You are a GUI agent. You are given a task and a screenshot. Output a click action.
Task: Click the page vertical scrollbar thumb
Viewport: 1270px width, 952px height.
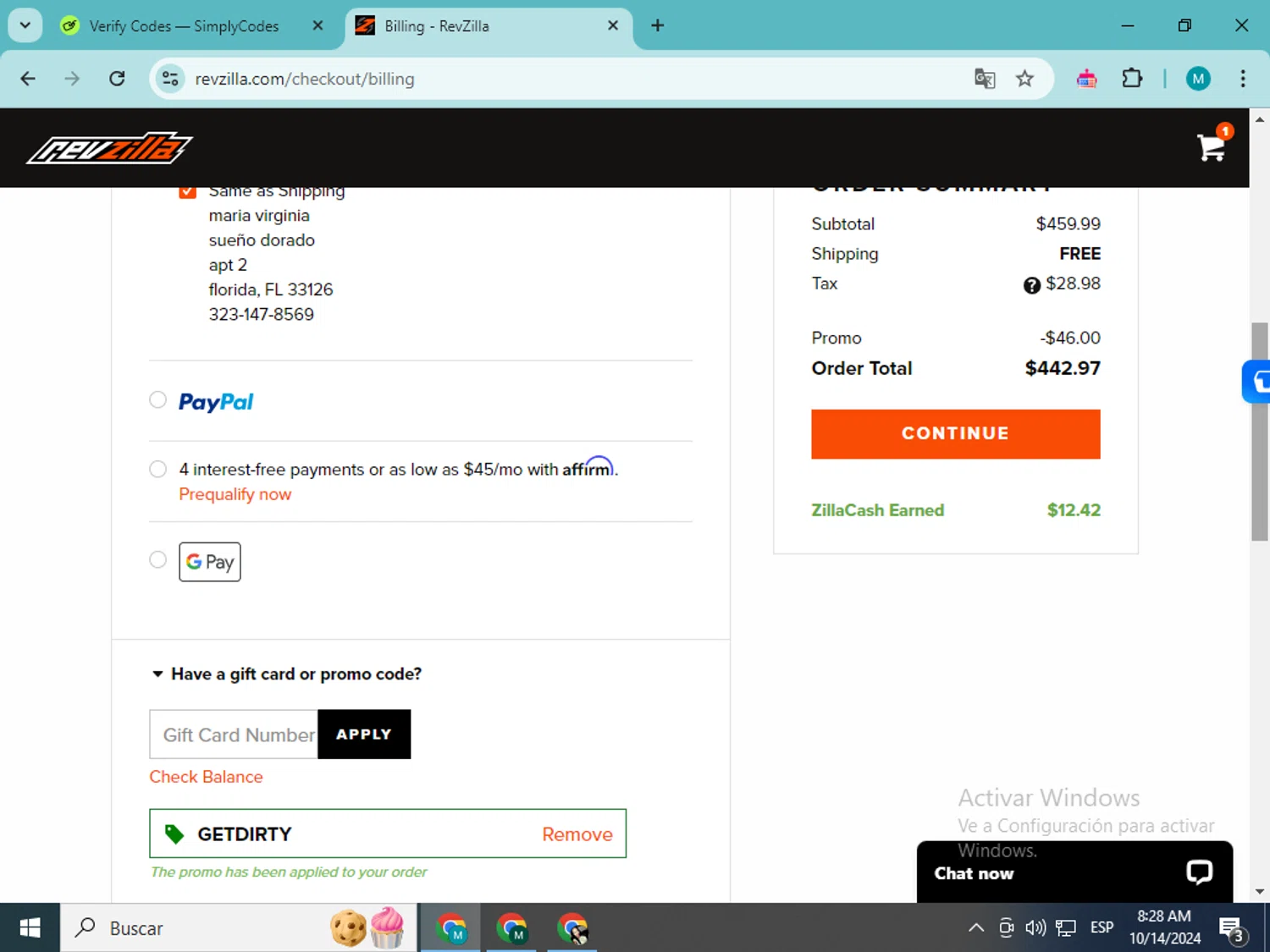(1260, 432)
